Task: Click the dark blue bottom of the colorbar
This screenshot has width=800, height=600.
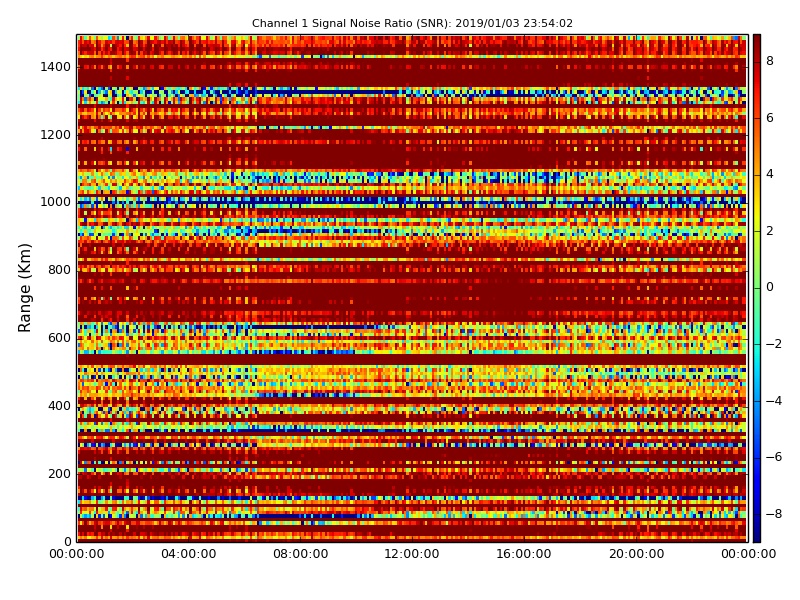Action: (757, 535)
